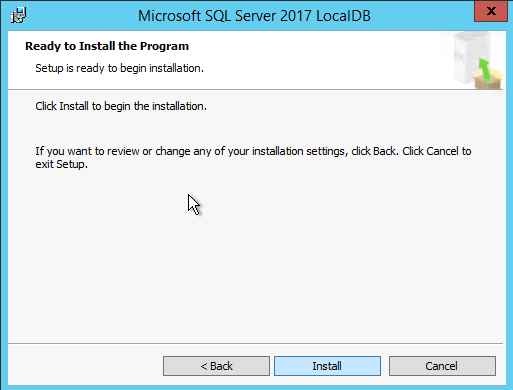Click the green upward arrow graphic
Viewport: 513px width, 390px height.
tap(484, 69)
